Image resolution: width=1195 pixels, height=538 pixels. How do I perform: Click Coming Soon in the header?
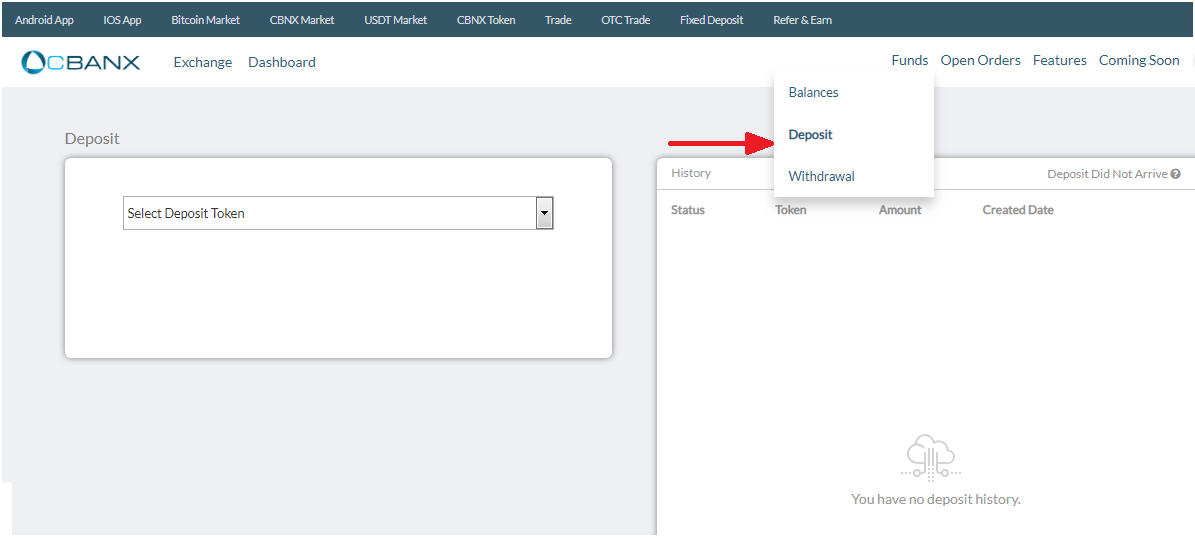1139,60
